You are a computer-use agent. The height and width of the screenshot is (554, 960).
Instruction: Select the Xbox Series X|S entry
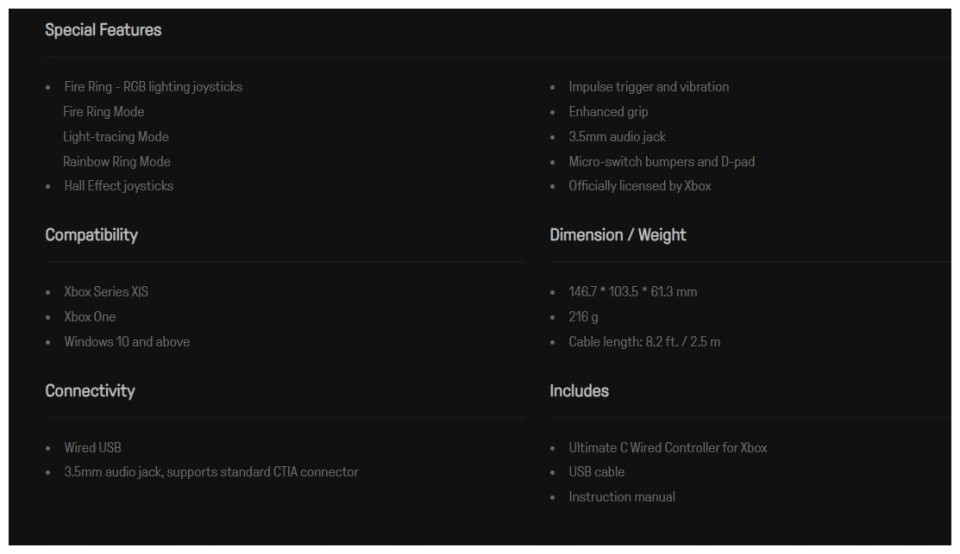pyautogui.click(x=106, y=292)
